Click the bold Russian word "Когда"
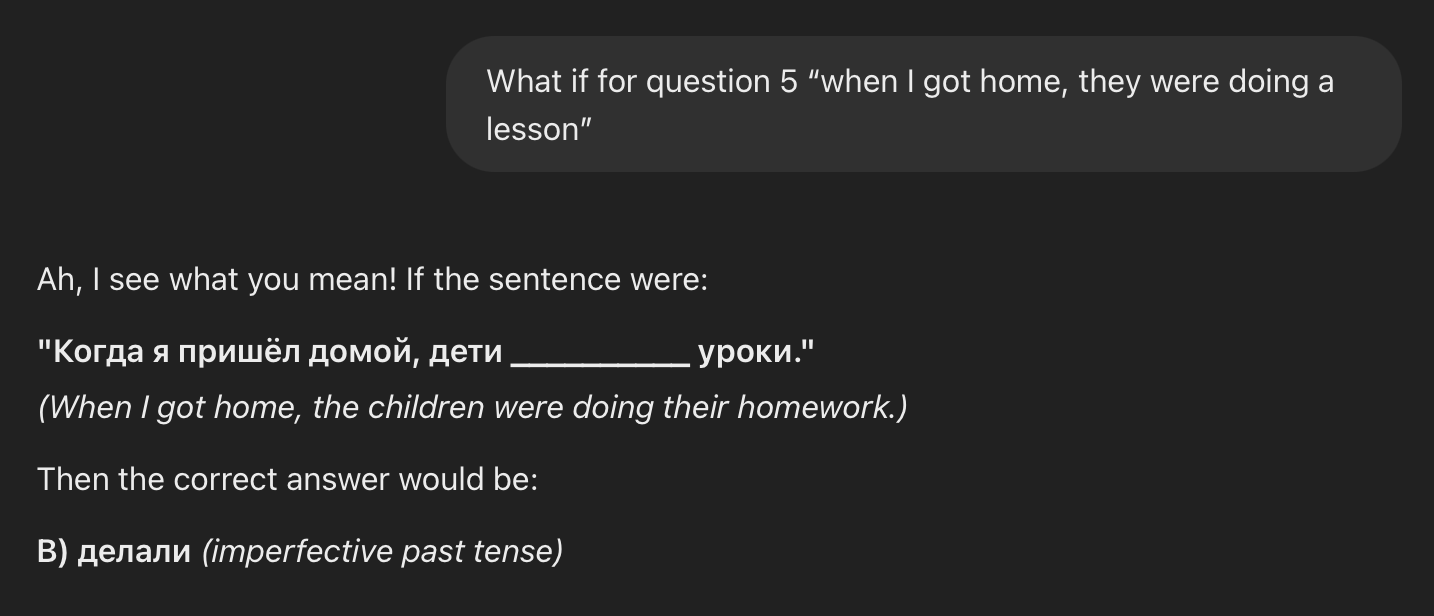The image size is (1434, 616). click(94, 352)
